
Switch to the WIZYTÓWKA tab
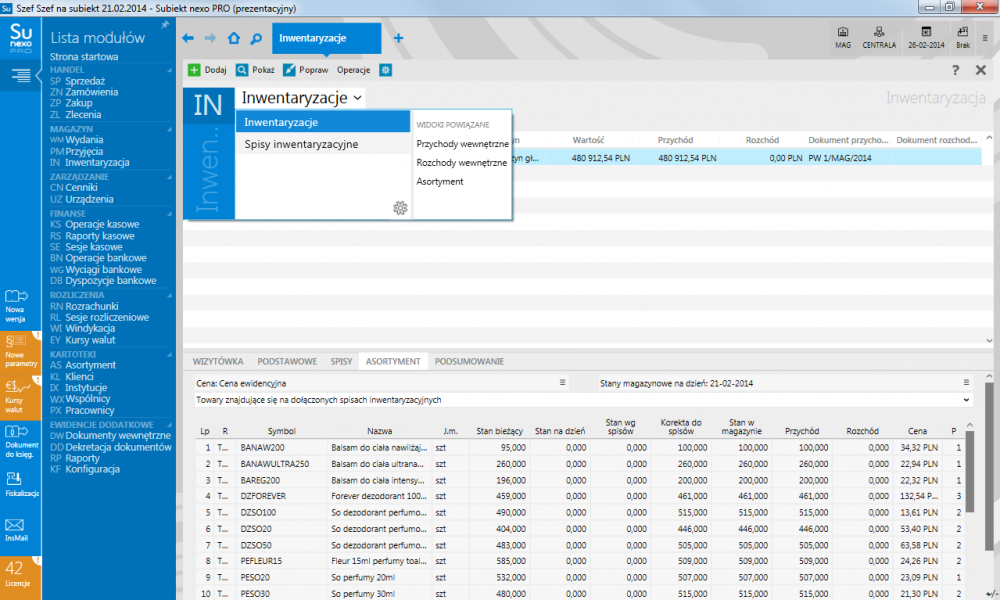click(x=218, y=361)
